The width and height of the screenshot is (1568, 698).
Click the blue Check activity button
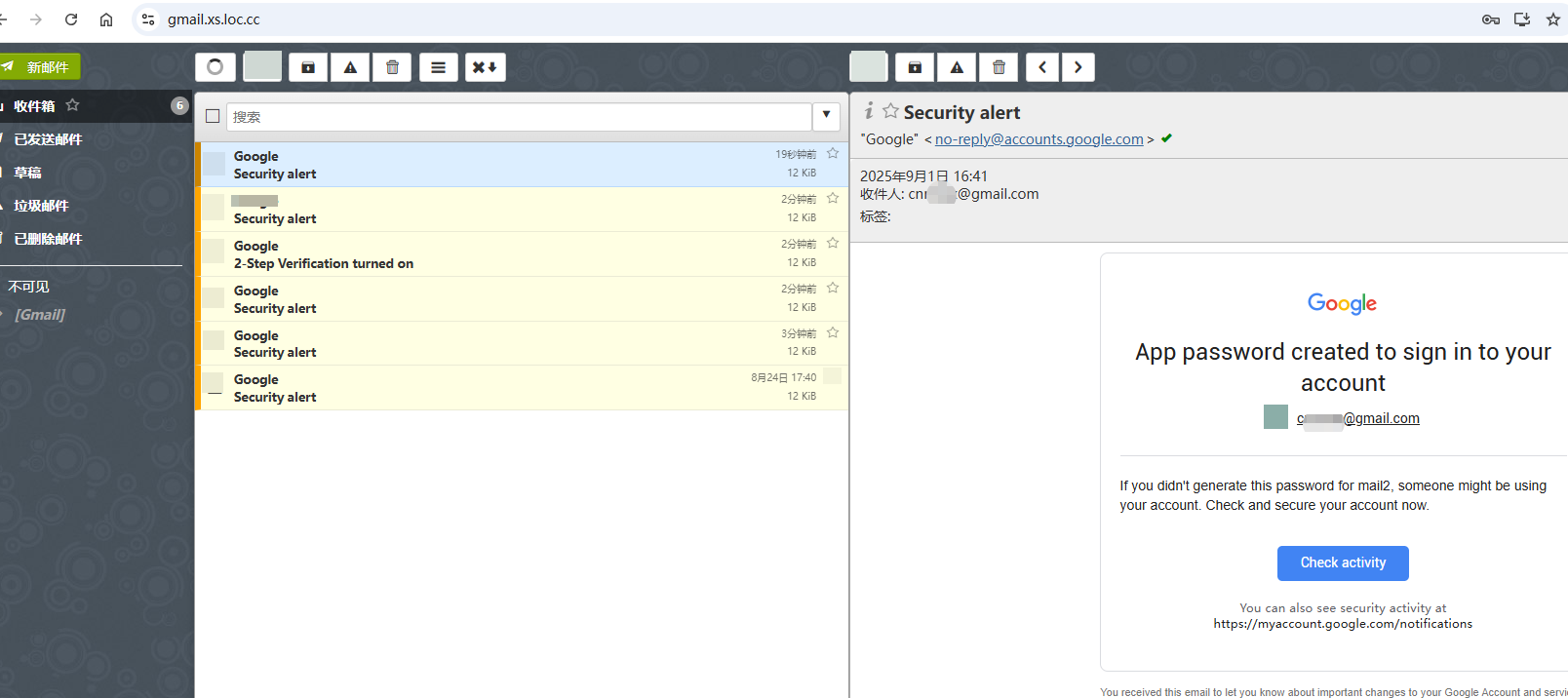tap(1343, 562)
